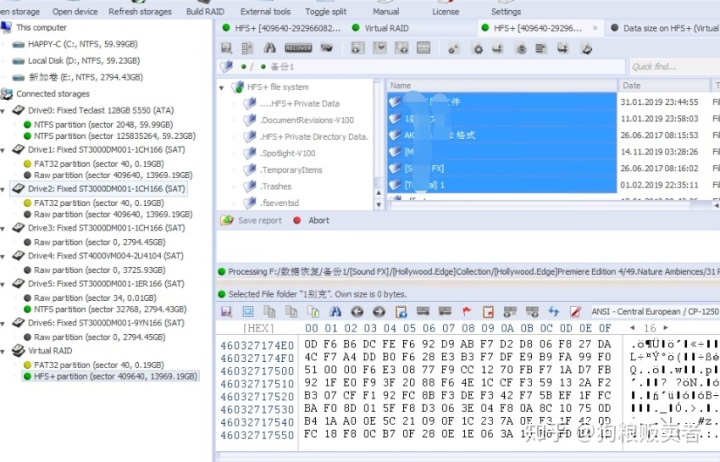The image size is (720, 462).
Task: Click the Save report text button
Action: (x=260, y=220)
